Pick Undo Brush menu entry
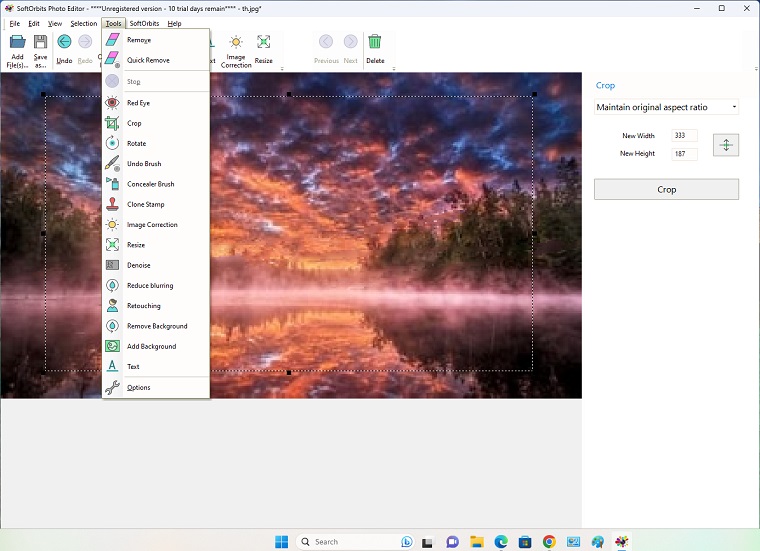The image size is (760, 551). (156, 164)
